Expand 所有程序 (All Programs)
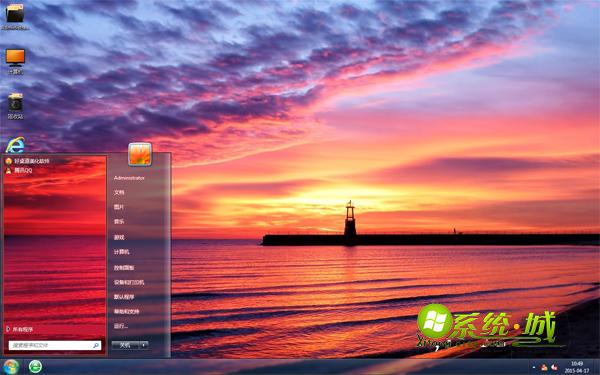This screenshot has height=375, width=600. click(20, 329)
